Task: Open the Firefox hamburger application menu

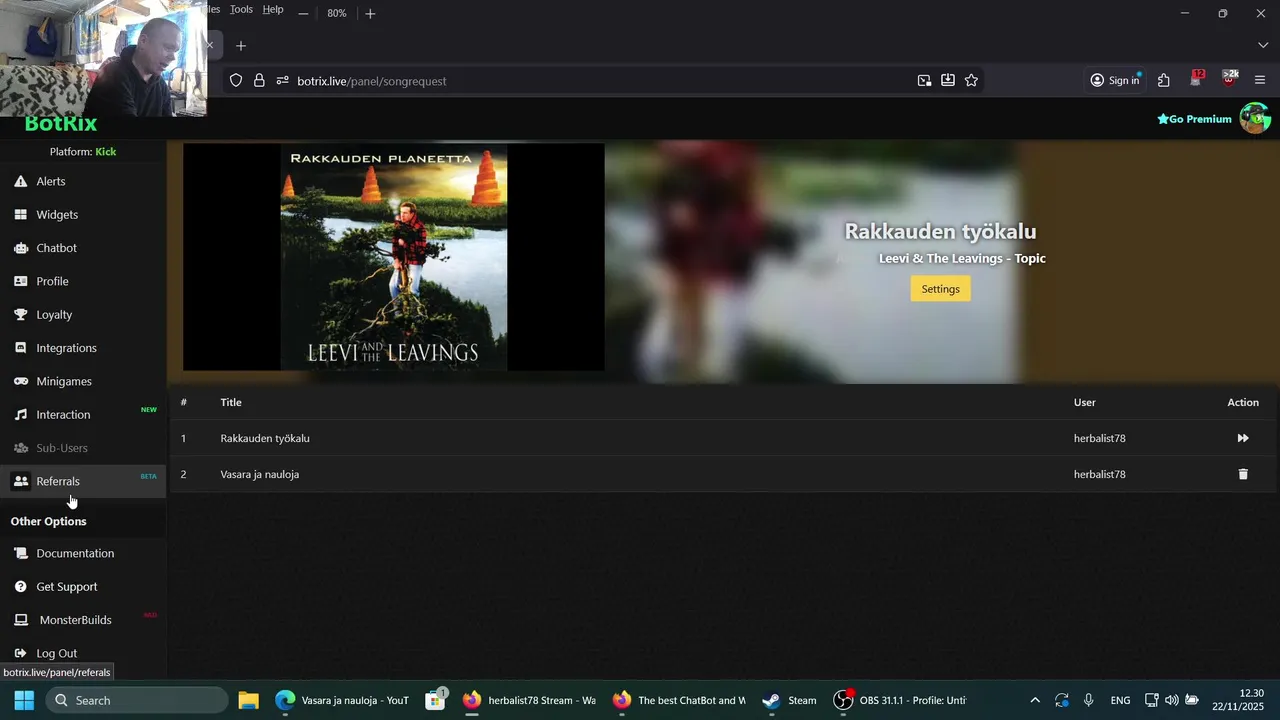Action: tap(1260, 80)
